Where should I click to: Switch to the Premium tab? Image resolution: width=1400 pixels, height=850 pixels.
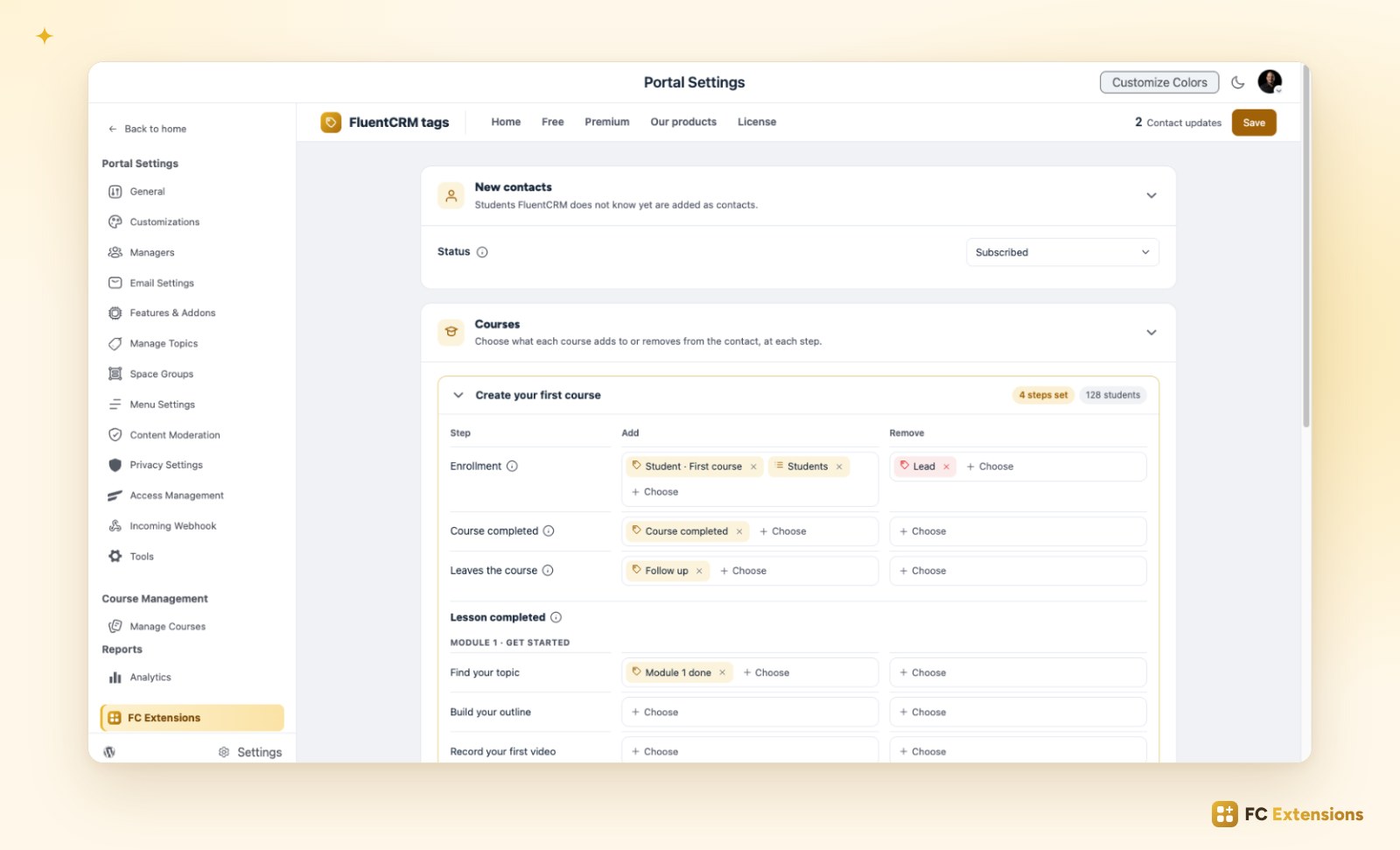click(x=607, y=123)
